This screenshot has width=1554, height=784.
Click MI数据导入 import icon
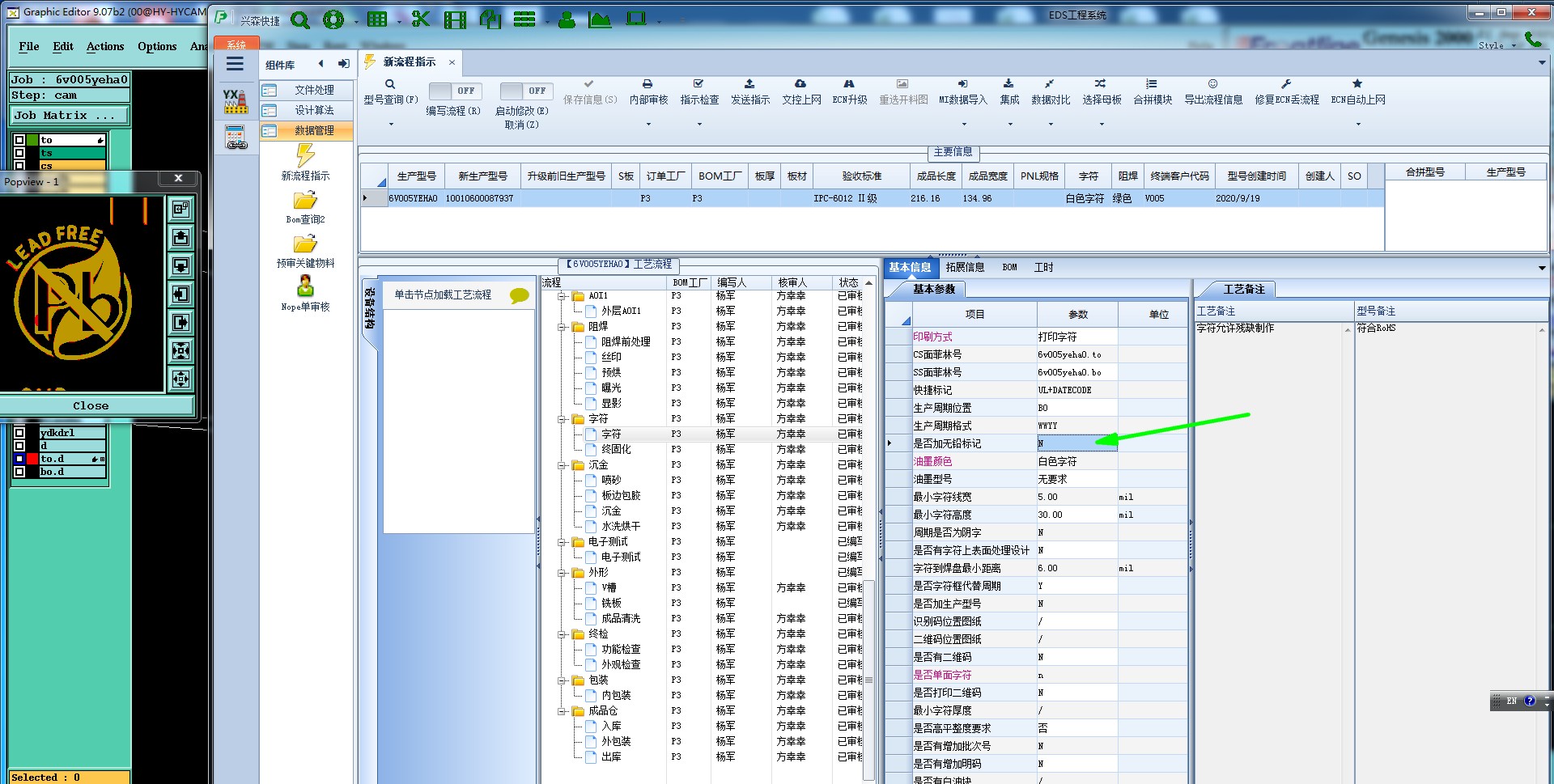[x=962, y=84]
